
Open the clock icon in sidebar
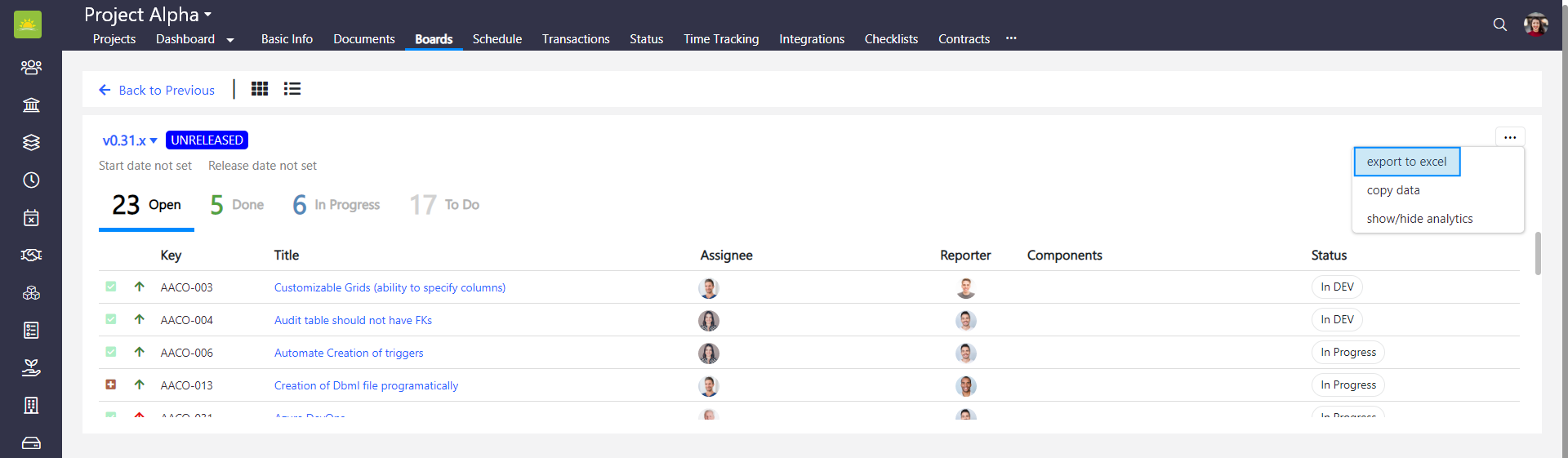[31, 180]
